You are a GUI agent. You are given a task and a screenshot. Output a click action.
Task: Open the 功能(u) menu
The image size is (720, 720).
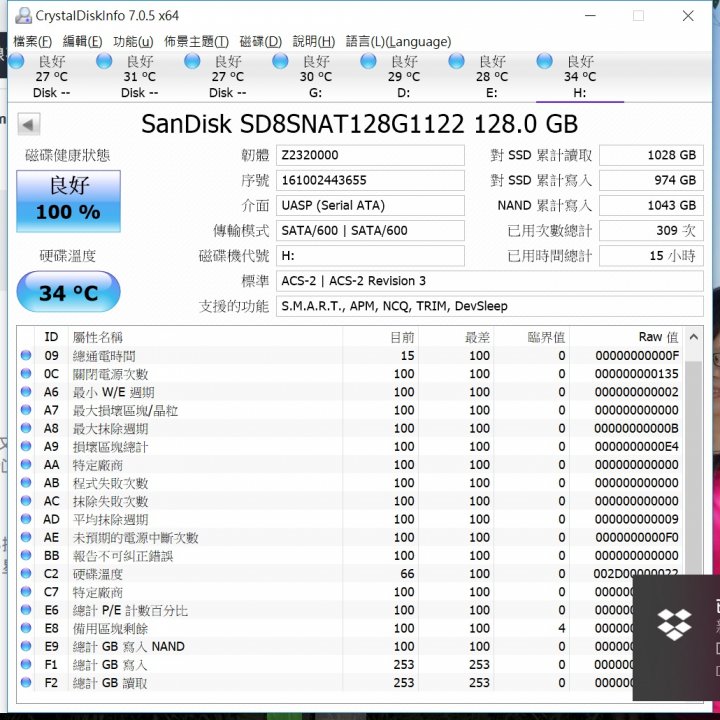(133, 42)
